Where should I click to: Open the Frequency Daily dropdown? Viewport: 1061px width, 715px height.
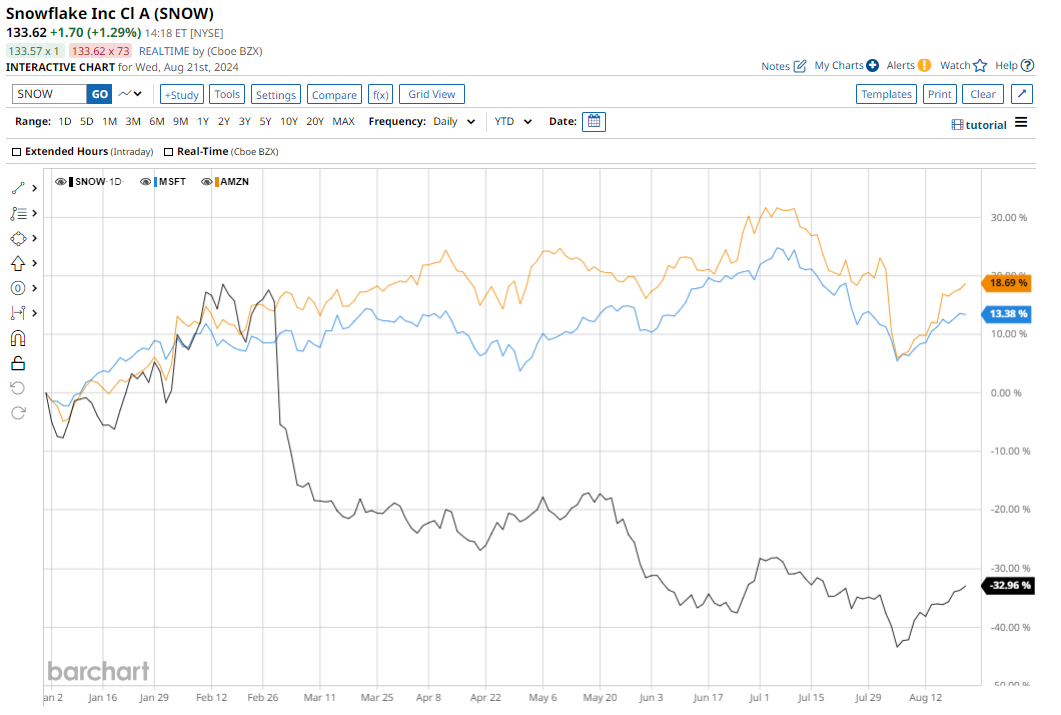pyautogui.click(x=455, y=122)
